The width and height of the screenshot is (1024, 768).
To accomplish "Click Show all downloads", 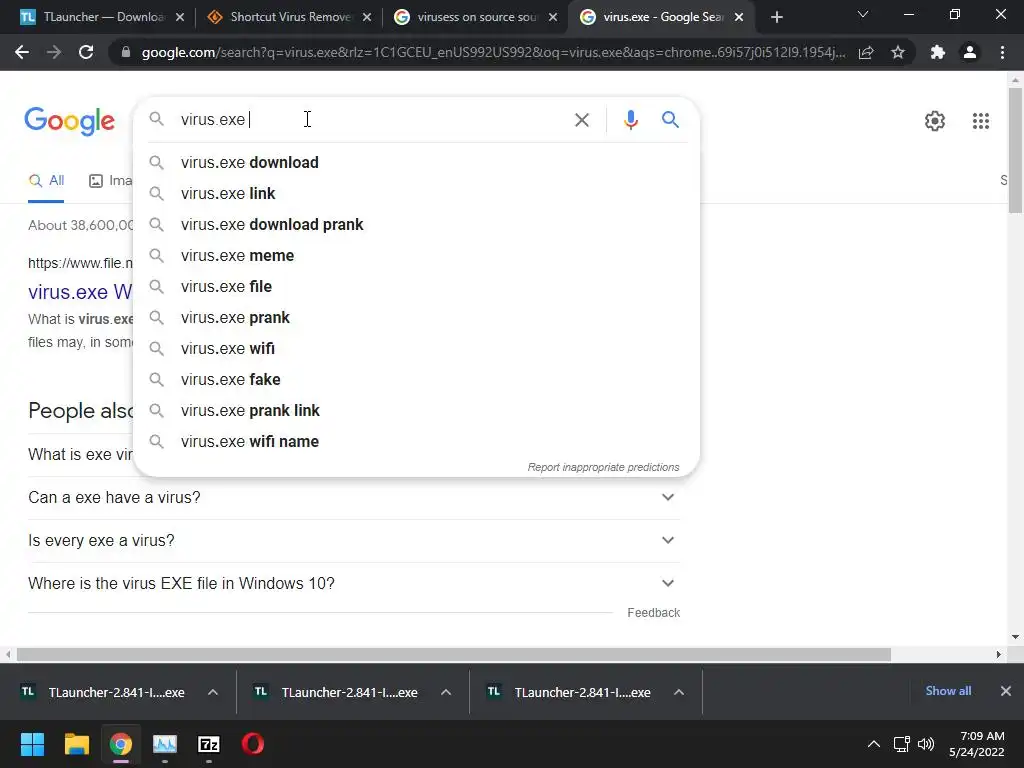I will click(948, 691).
